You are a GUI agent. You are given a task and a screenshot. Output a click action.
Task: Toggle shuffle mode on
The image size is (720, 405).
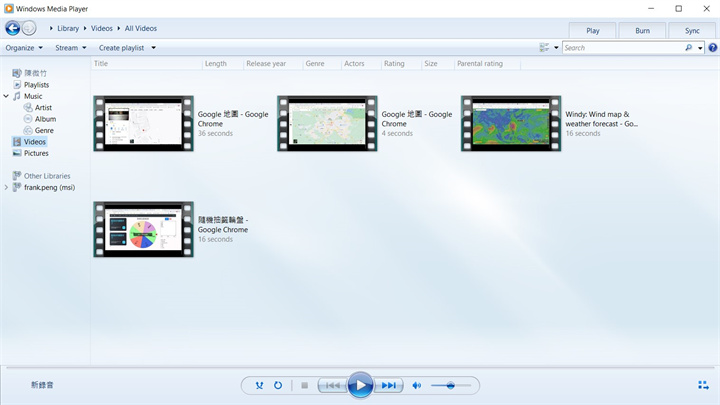[x=259, y=385]
